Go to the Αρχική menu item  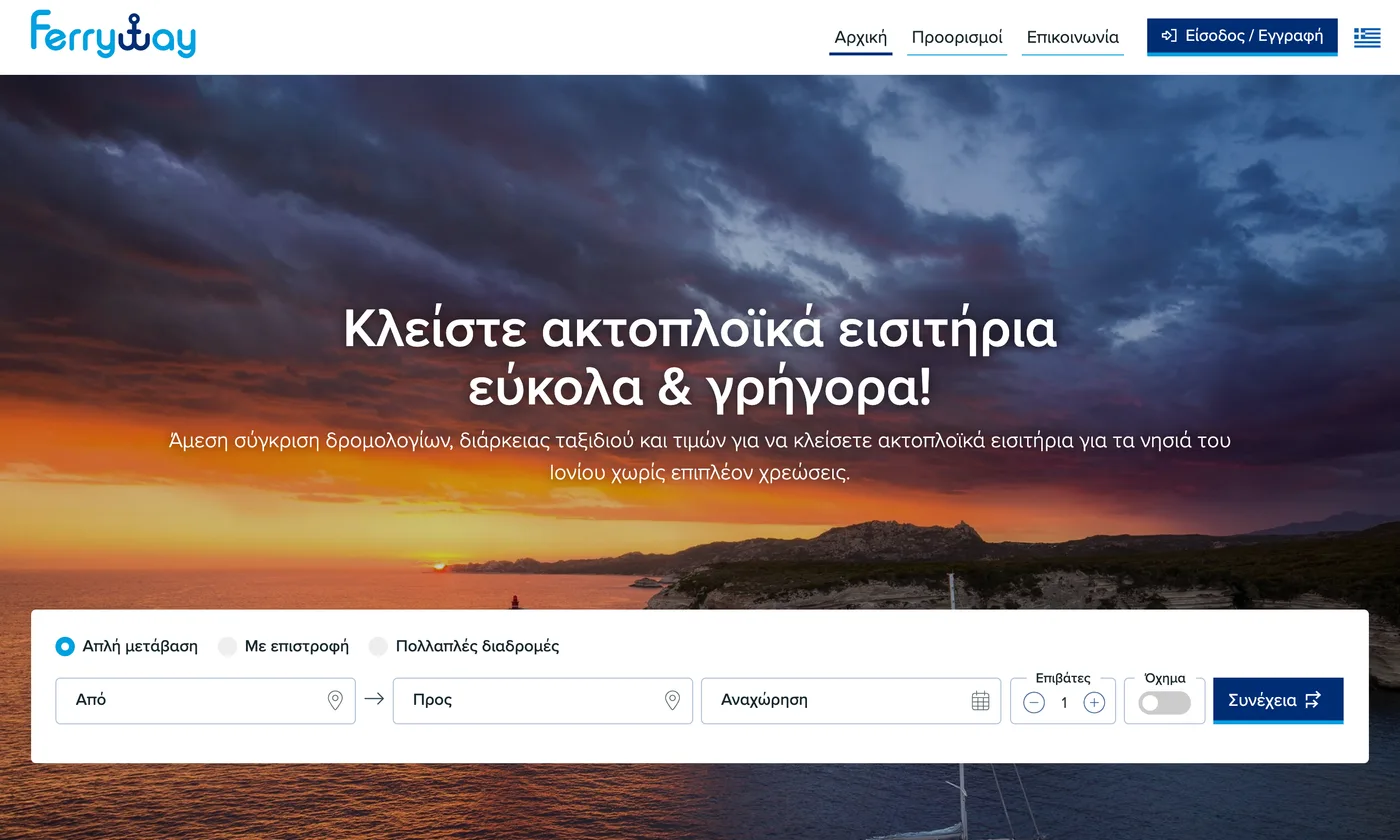point(861,38)
